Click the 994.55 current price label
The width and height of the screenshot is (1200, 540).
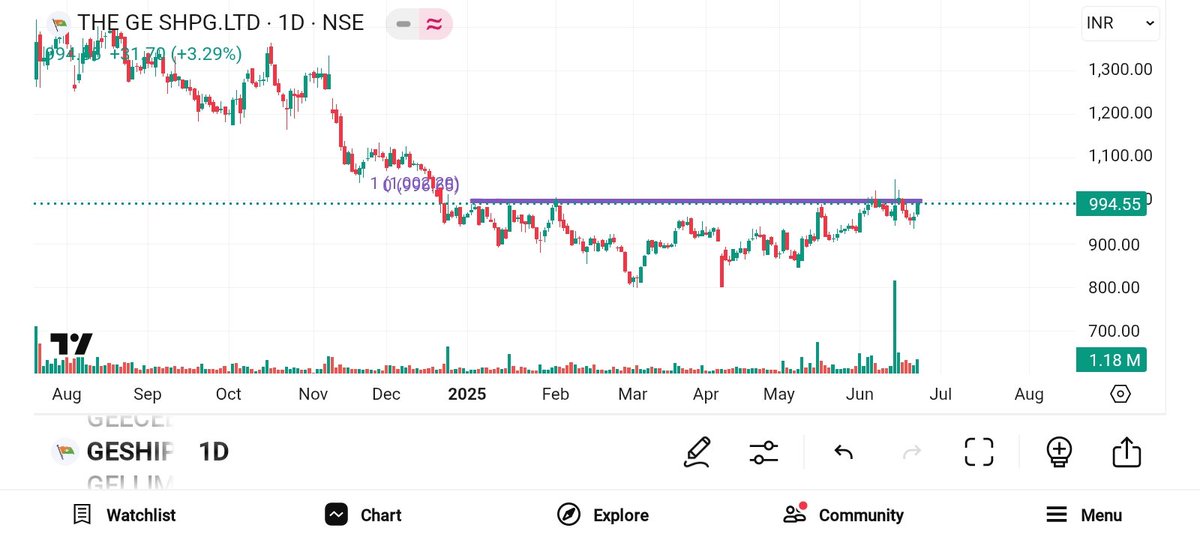(x=1110, y=204)
